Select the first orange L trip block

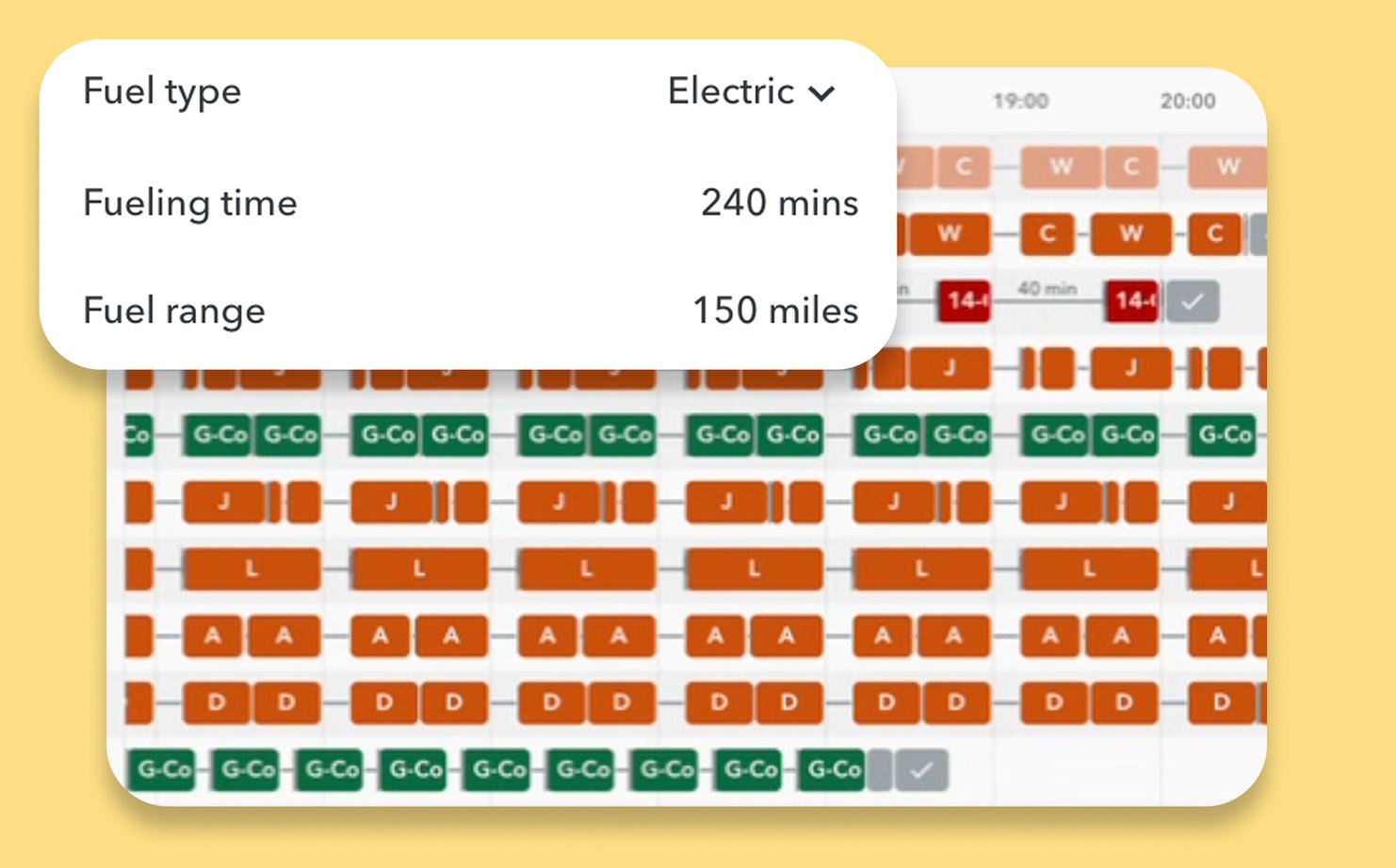252,569
